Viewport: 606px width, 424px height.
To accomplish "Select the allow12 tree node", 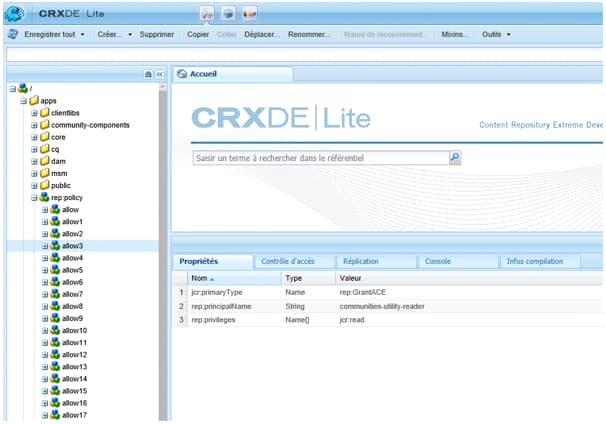I will pos(74,354).
